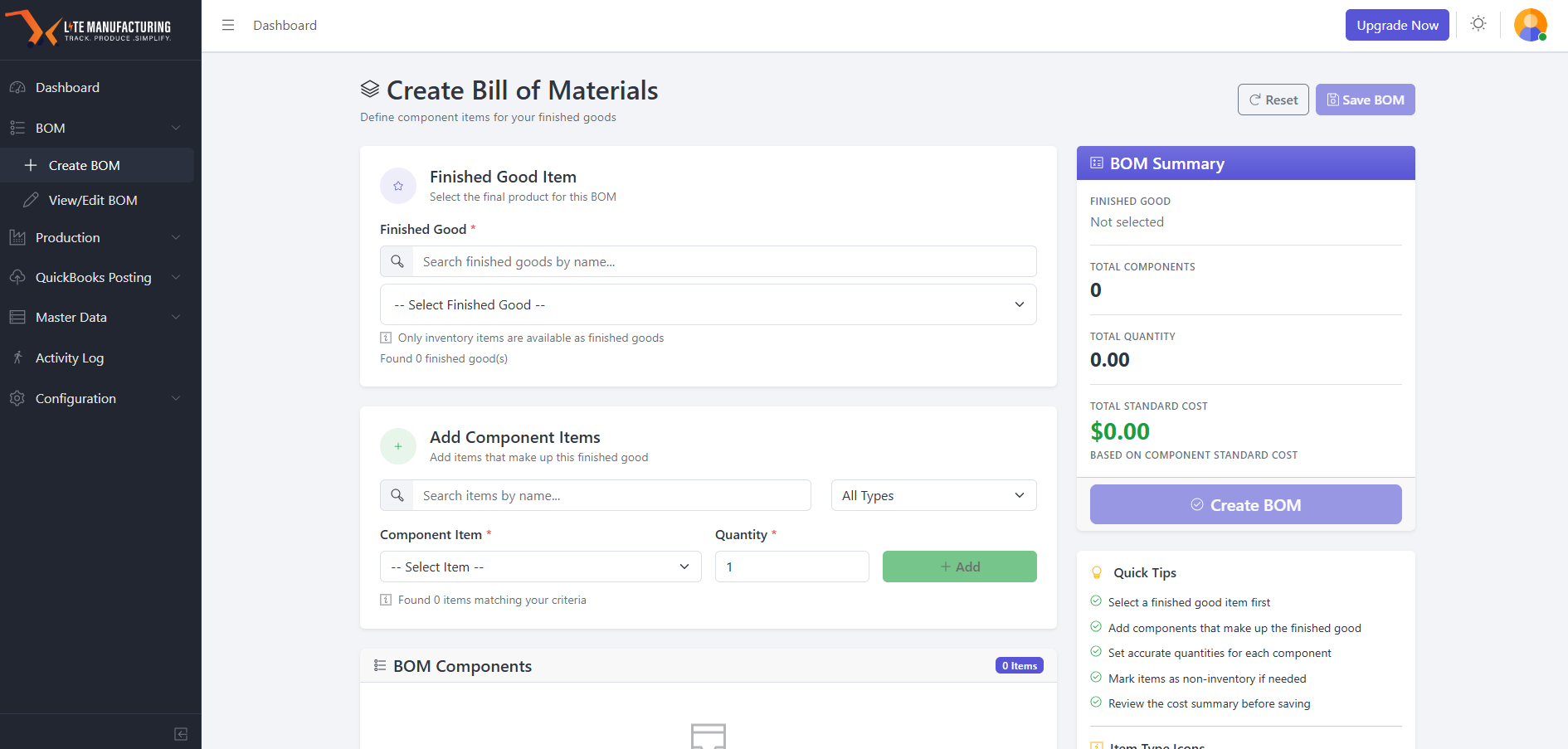
Task: Focus the Search items by name field
Action: [x=611, y=495]
